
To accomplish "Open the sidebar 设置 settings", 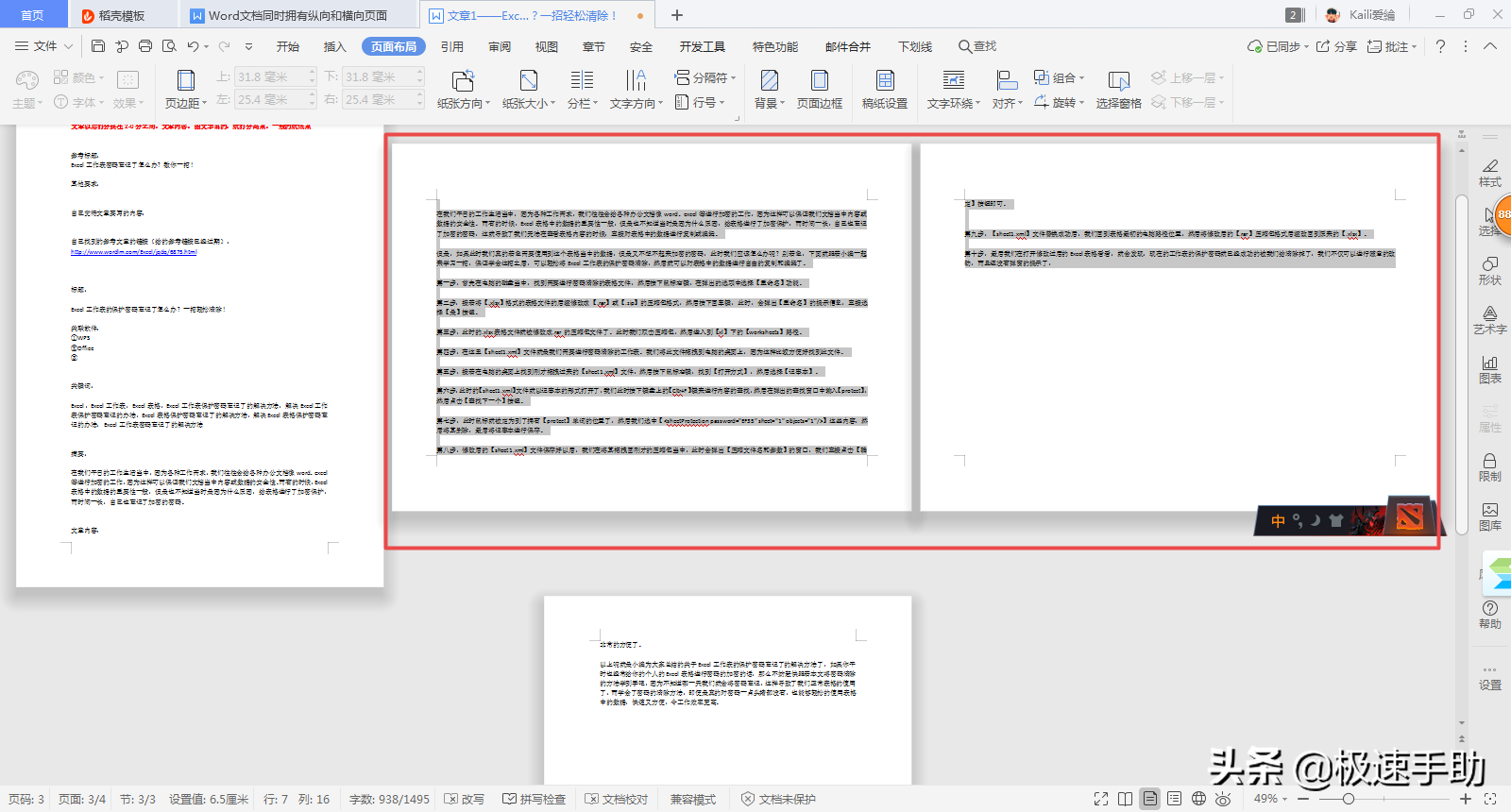I will (x=1490, y=678).
